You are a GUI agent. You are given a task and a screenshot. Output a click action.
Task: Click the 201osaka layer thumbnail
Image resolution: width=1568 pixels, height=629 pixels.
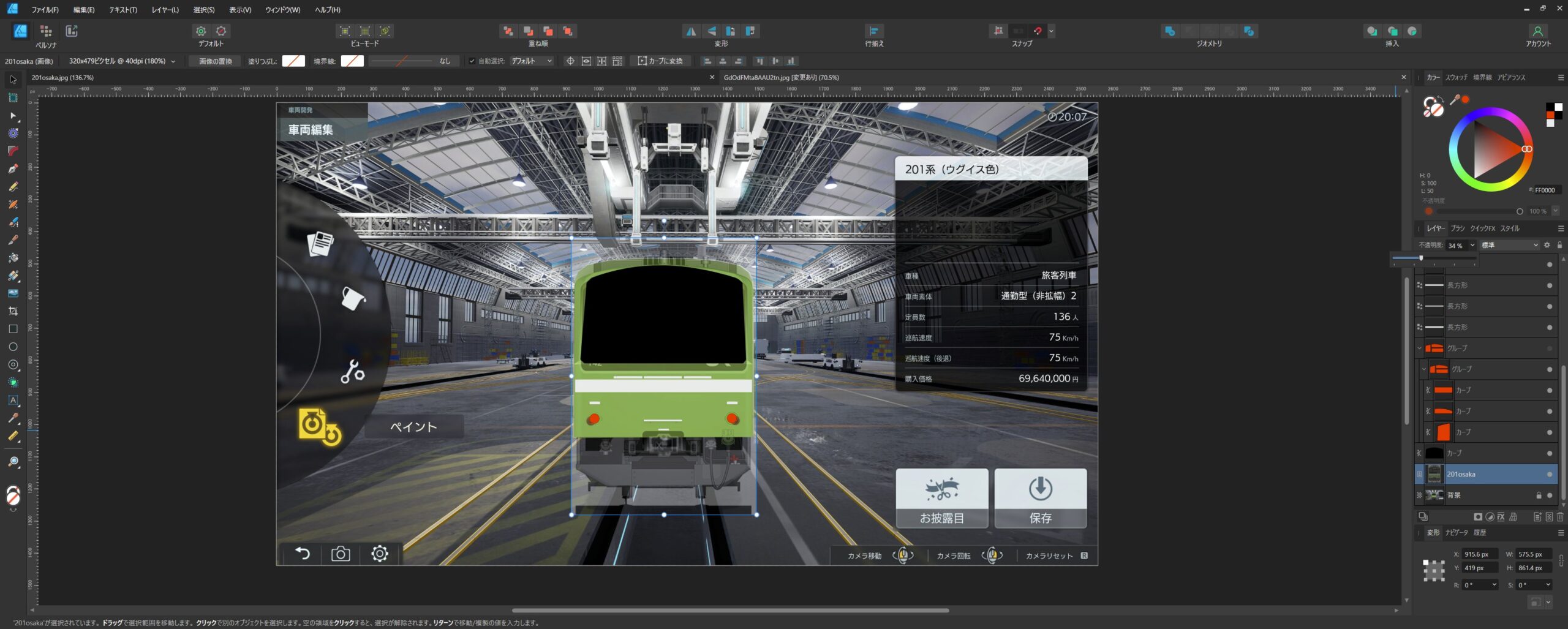tap(1434, 474)
